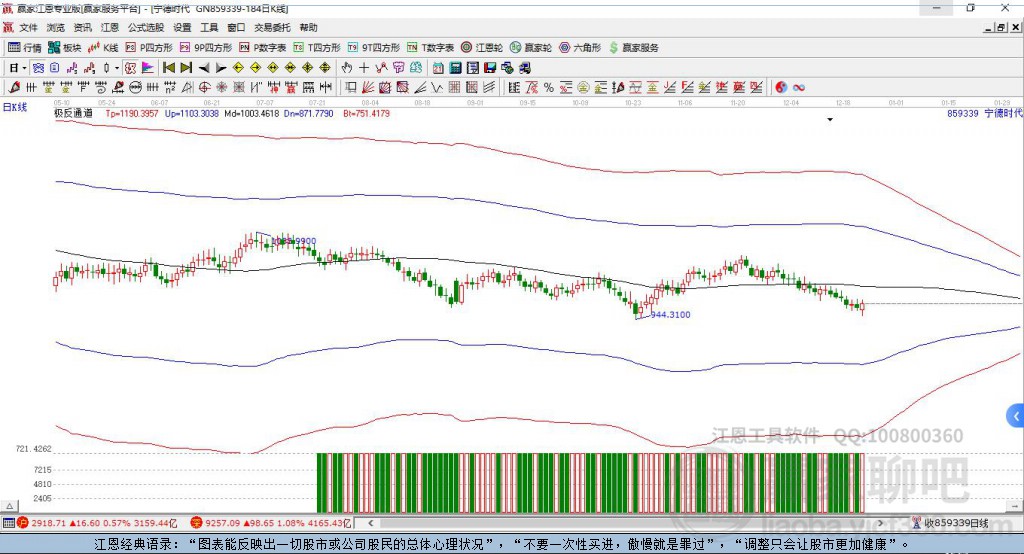
Task: Open the calendar 21 icon
Action: [x=438, y=68]
